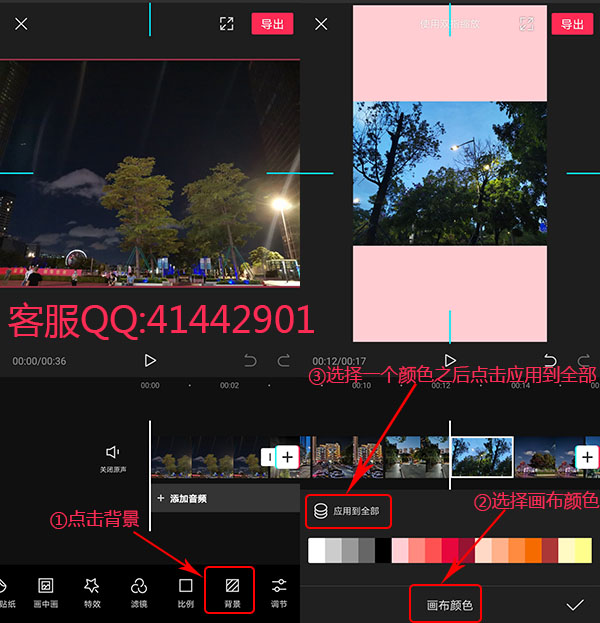This screenshot has height=623, width=600.
Task: Pick the crimson canvas color swatch
Action: coord(450,550)
